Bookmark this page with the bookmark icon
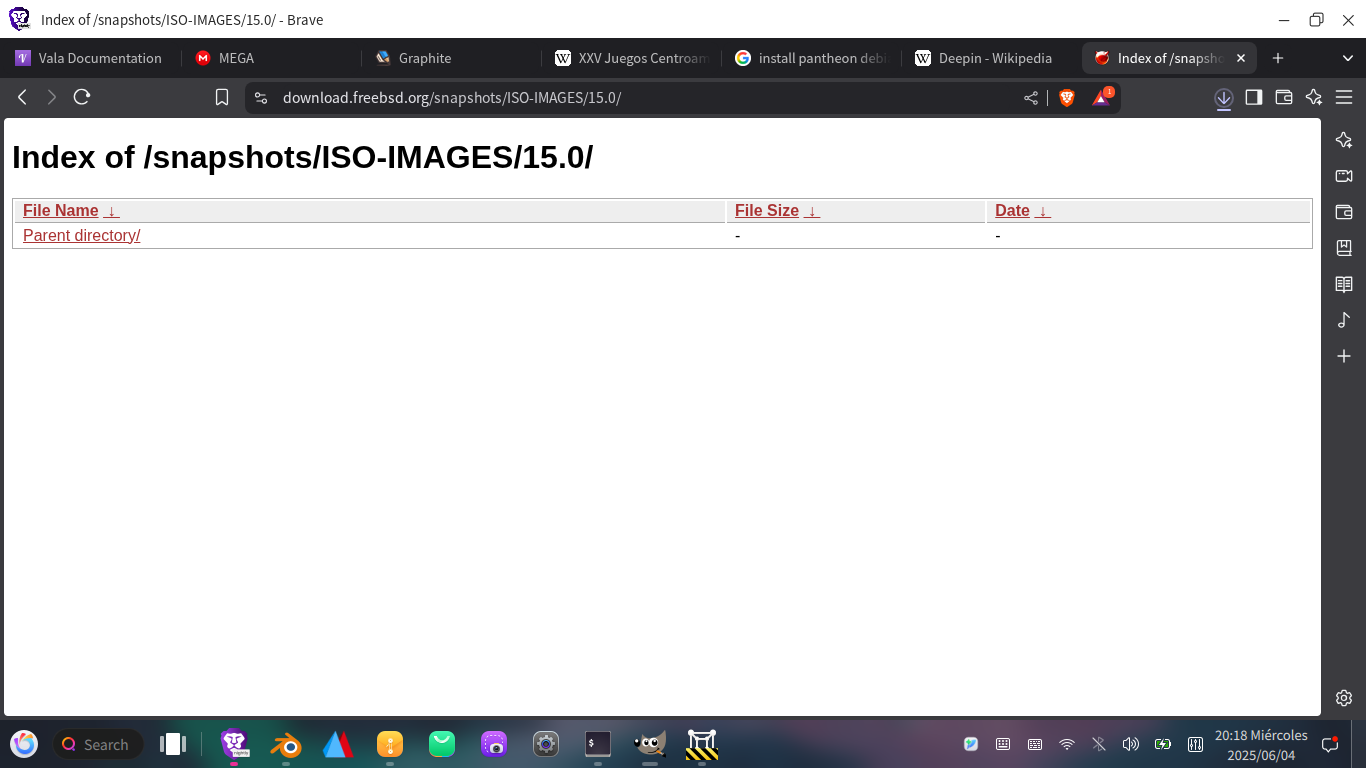Viewport: 1366px width, 768px height. pos(222,97)
